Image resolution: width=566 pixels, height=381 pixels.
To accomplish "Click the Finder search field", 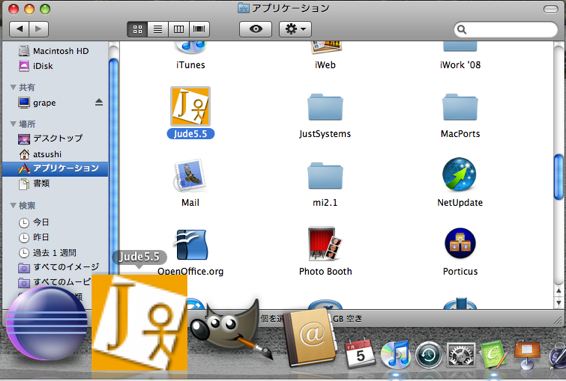I will click(505, 30).
